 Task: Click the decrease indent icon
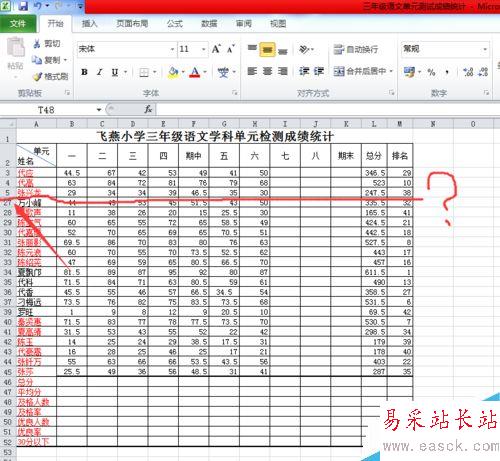[x=304, y=71]
